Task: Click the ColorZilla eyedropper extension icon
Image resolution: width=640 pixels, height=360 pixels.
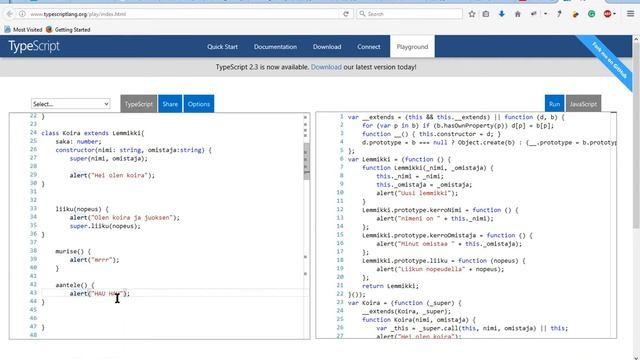Action: point(559,14)
